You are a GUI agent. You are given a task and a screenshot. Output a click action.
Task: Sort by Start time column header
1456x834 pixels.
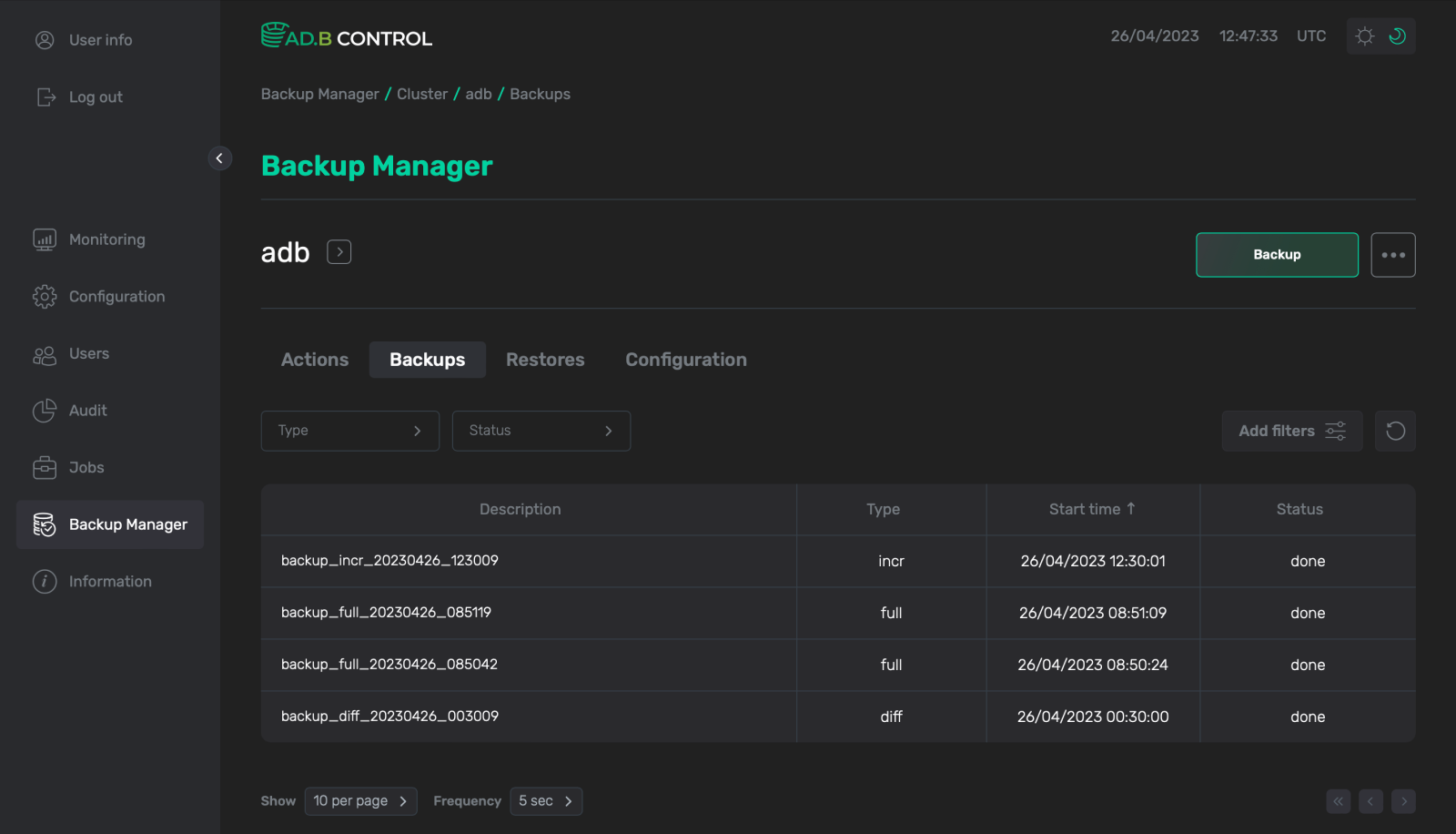1091,509
